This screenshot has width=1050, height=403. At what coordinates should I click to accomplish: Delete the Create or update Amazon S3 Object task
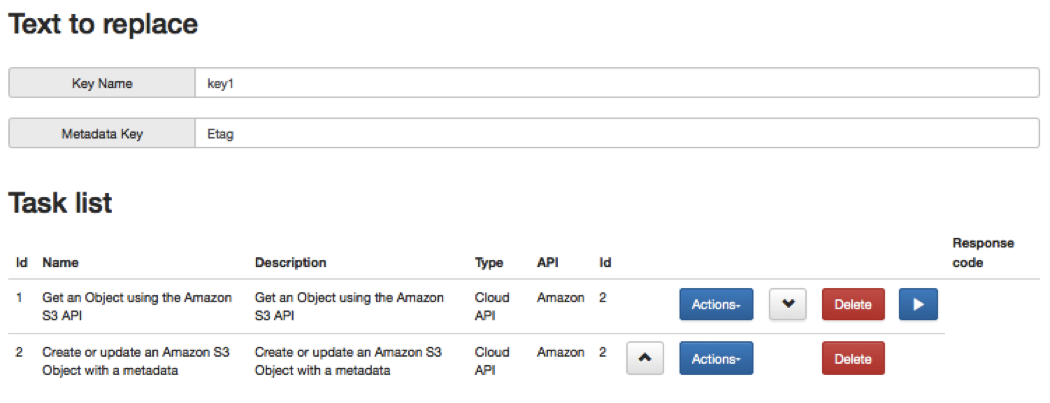[853, 358]
